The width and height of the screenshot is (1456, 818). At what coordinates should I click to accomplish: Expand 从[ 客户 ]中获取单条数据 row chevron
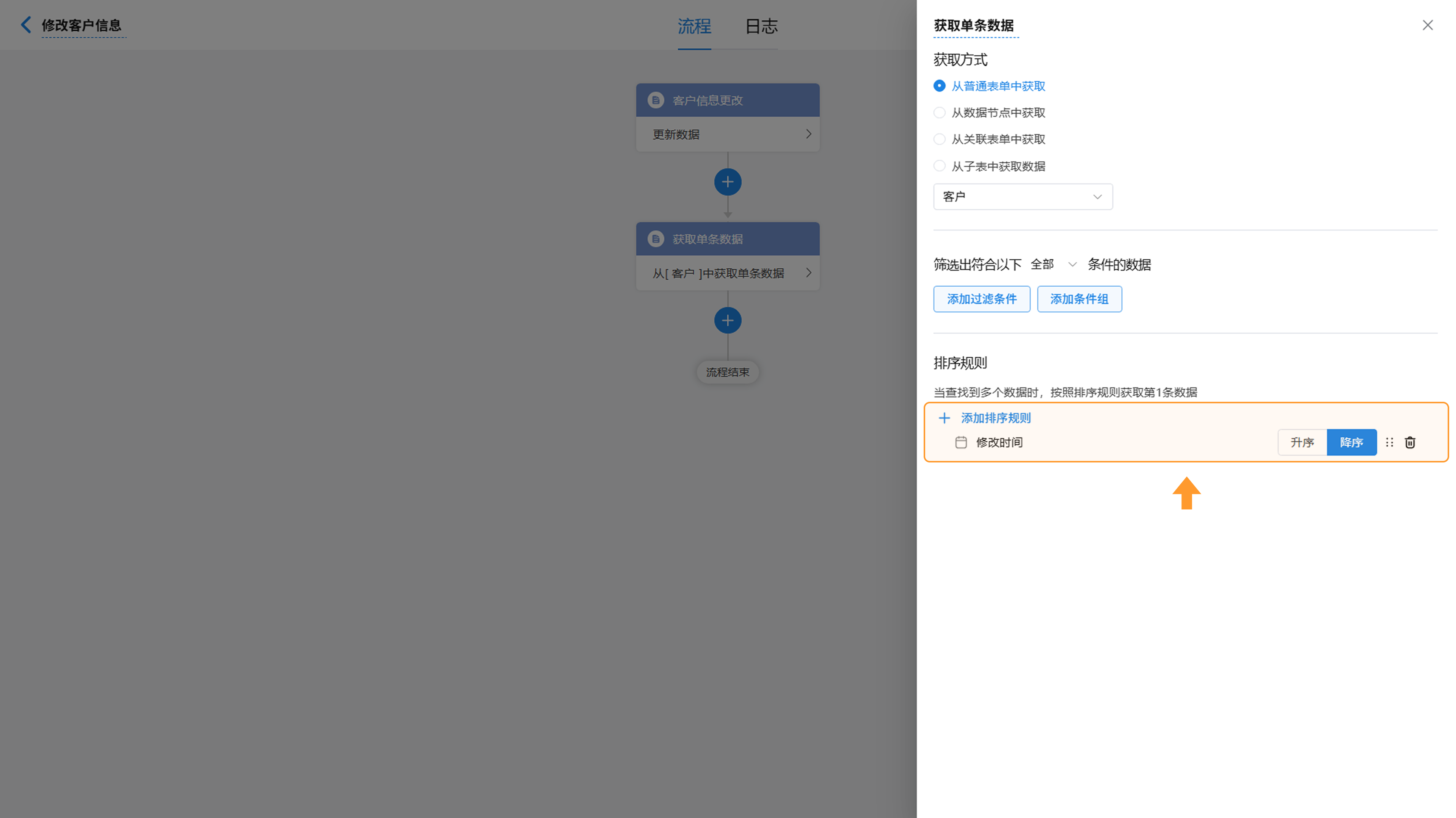coord(808,273)
